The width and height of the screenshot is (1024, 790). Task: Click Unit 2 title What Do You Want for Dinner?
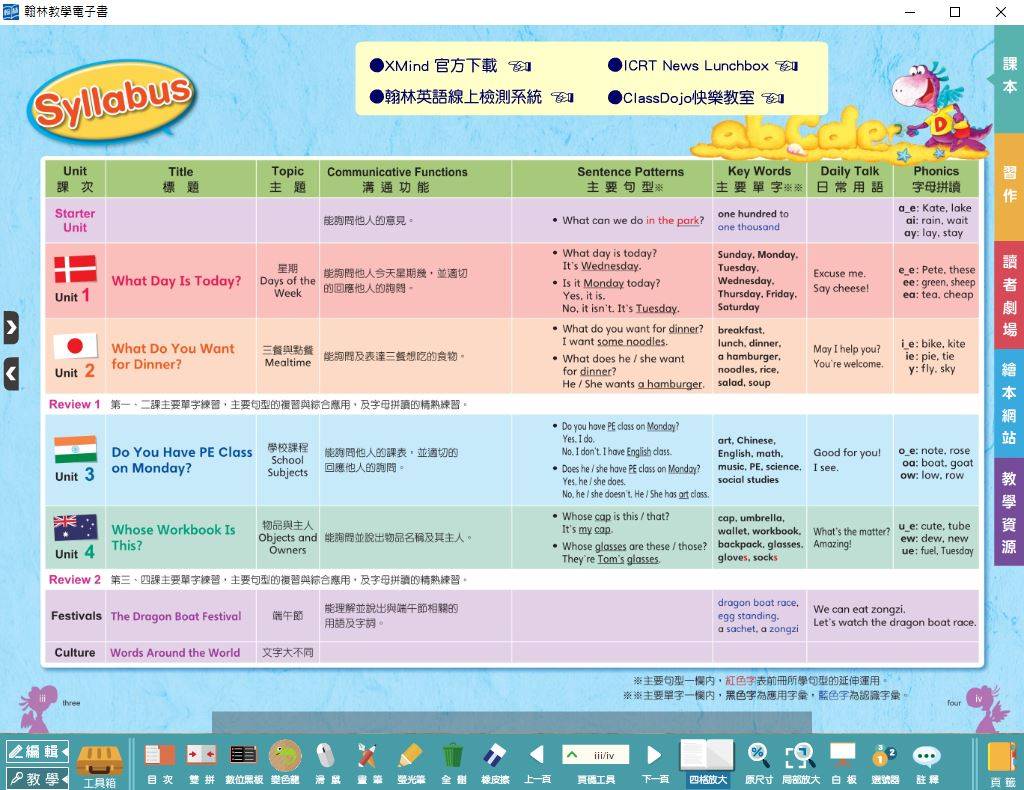(x=172, y=356)
